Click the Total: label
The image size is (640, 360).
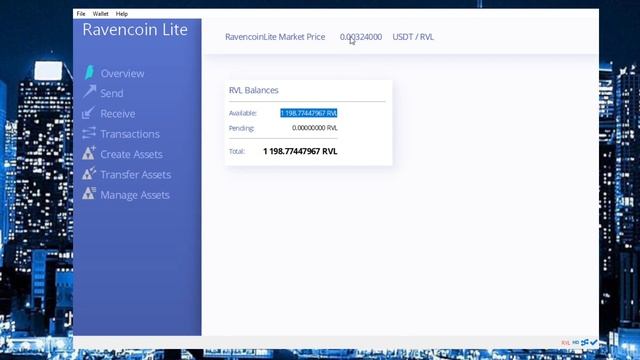point(236,151)
